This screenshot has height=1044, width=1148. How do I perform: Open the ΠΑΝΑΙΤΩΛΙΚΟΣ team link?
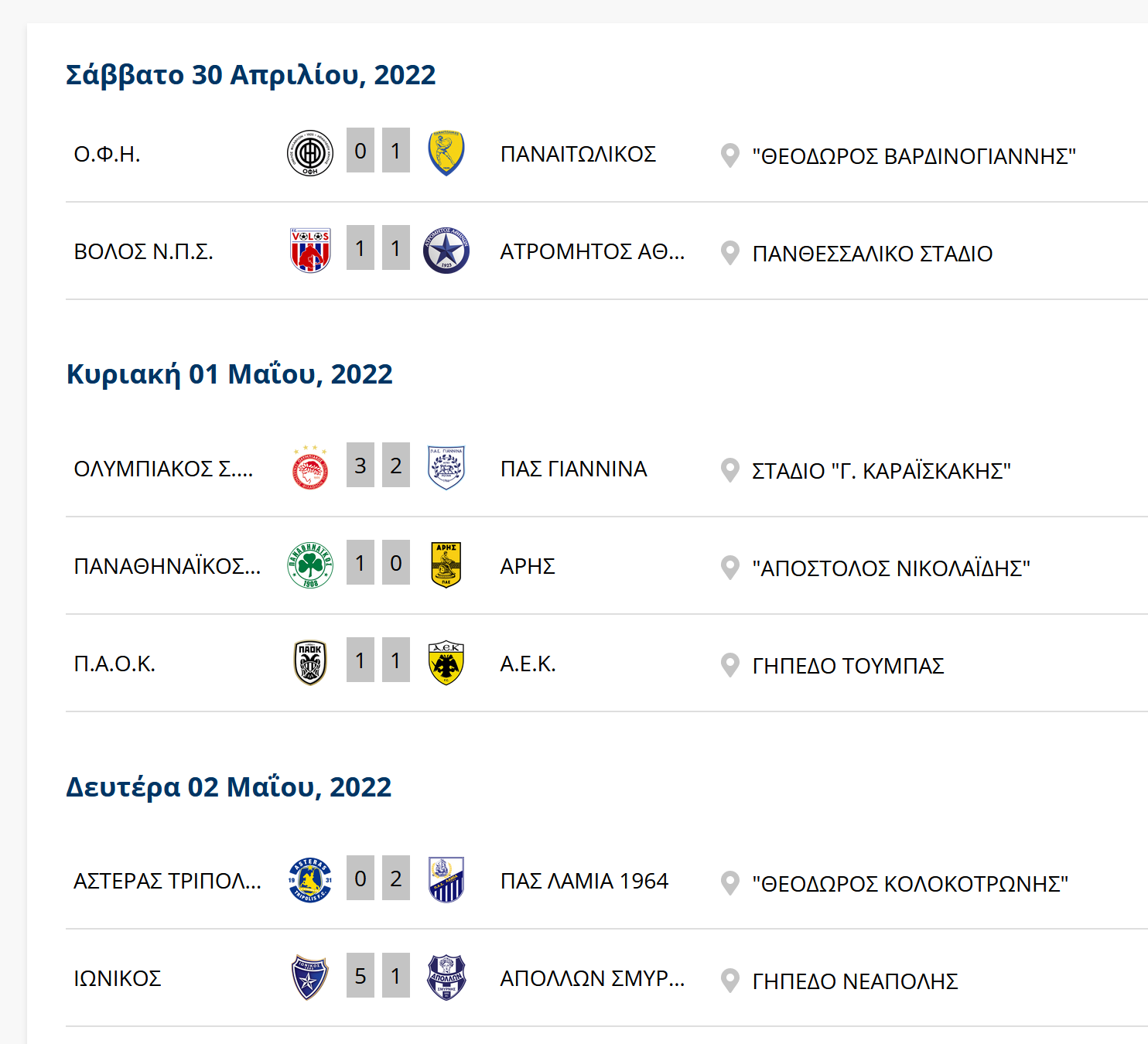click(x=578, y=154)
